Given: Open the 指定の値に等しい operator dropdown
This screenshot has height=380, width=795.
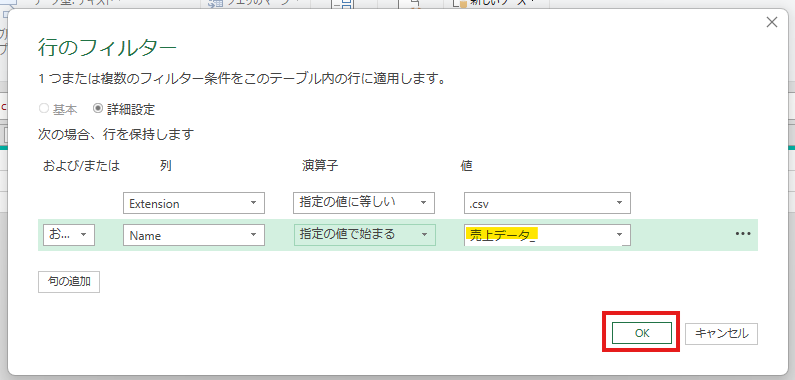Looking at the screenshot, I should coord(364,203).
